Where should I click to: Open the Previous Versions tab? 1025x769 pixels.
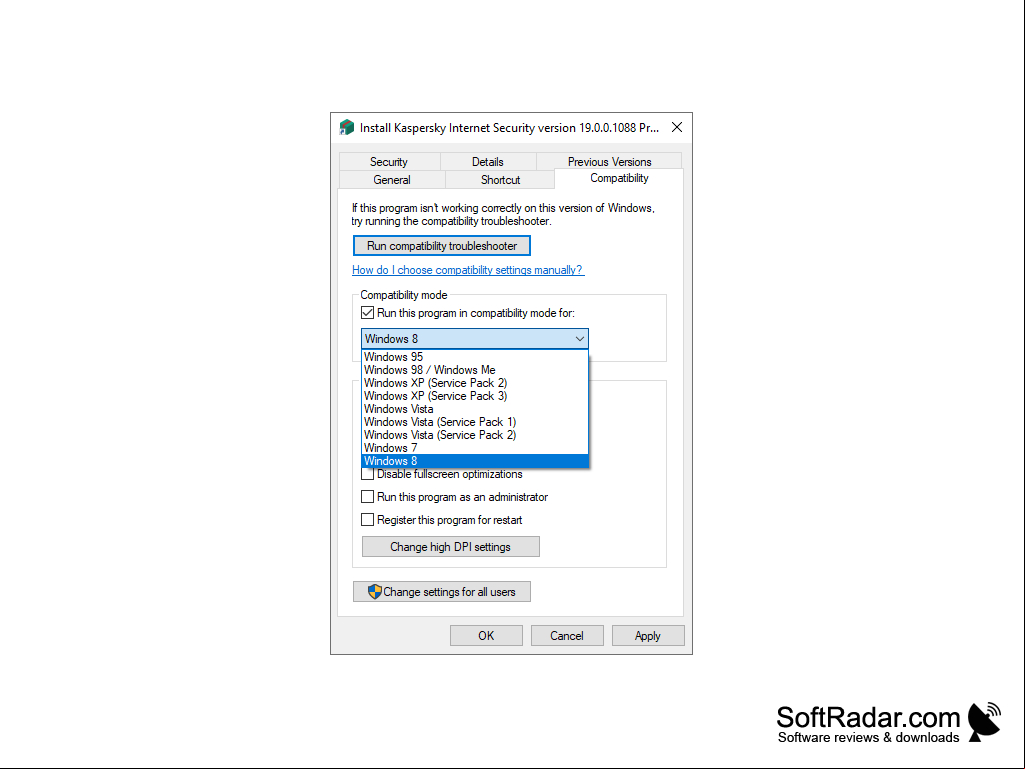coord(609,162)
